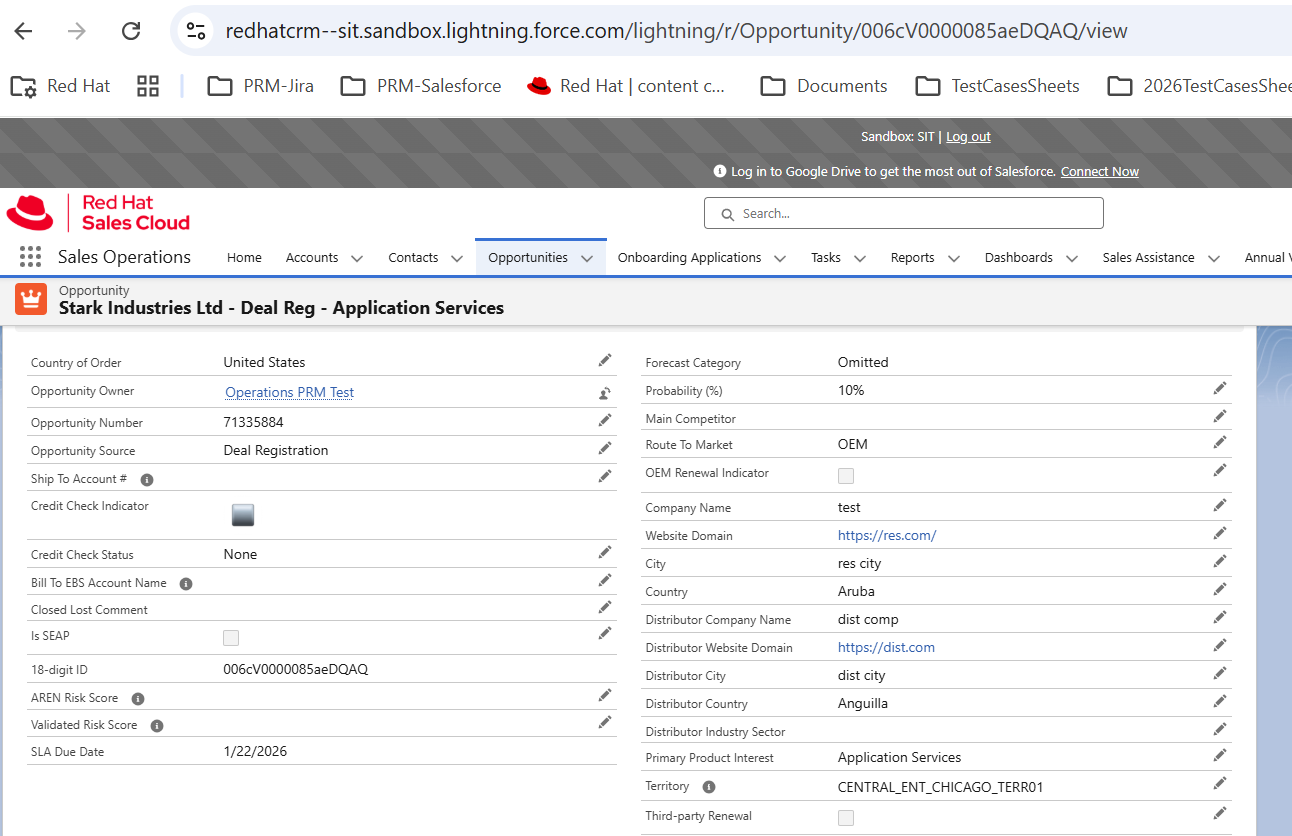The width and height of the screenshot is (1292, 836).
Task: Edit the Country of Order field pencil
Action: (605, 360)
